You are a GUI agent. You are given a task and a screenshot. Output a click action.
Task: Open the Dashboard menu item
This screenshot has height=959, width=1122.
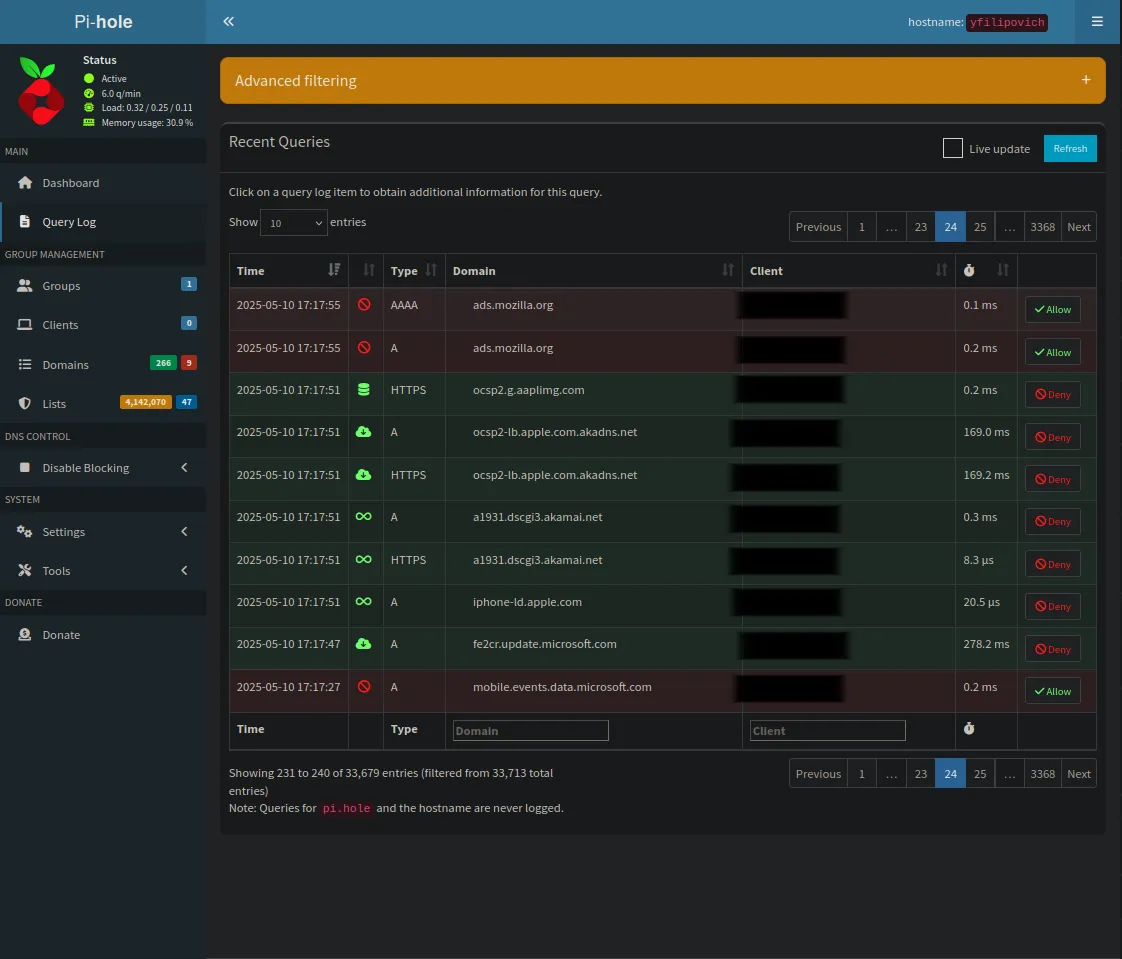click(x=103, y=182)
